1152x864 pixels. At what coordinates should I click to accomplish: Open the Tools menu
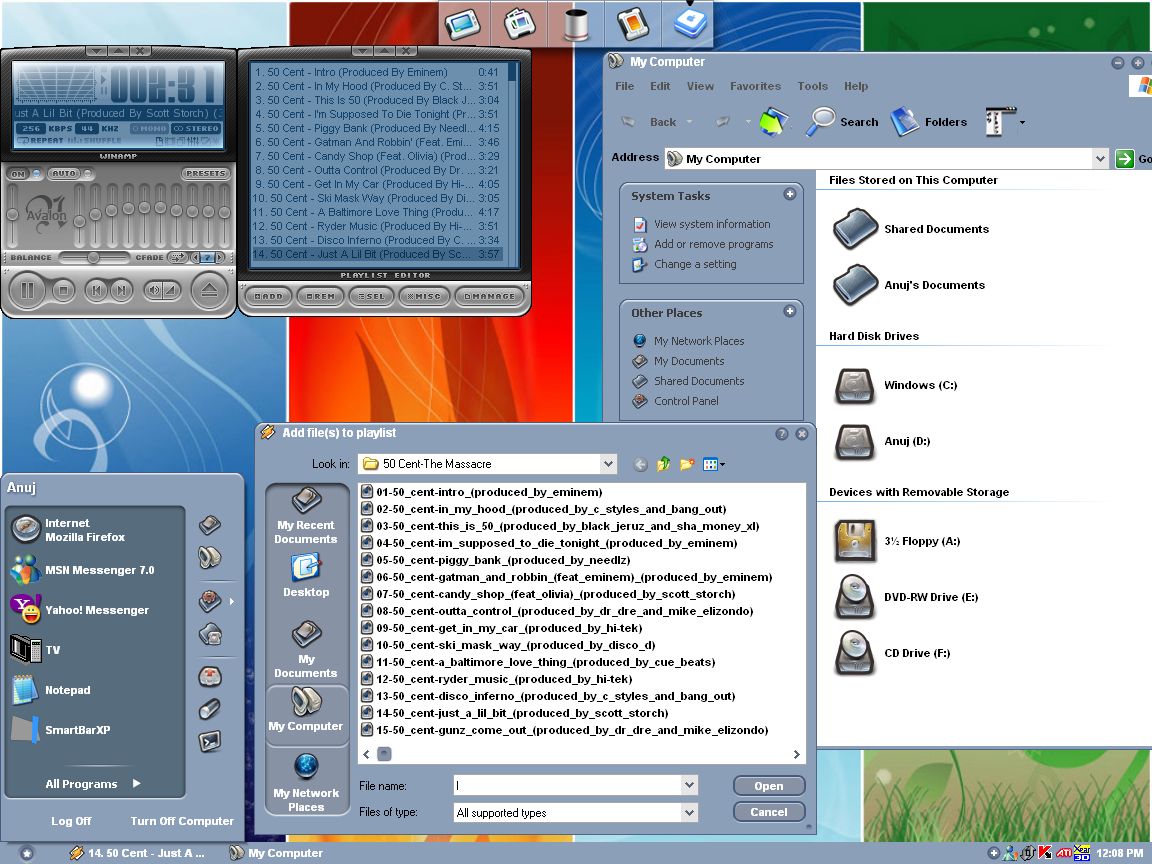[812, 86]
